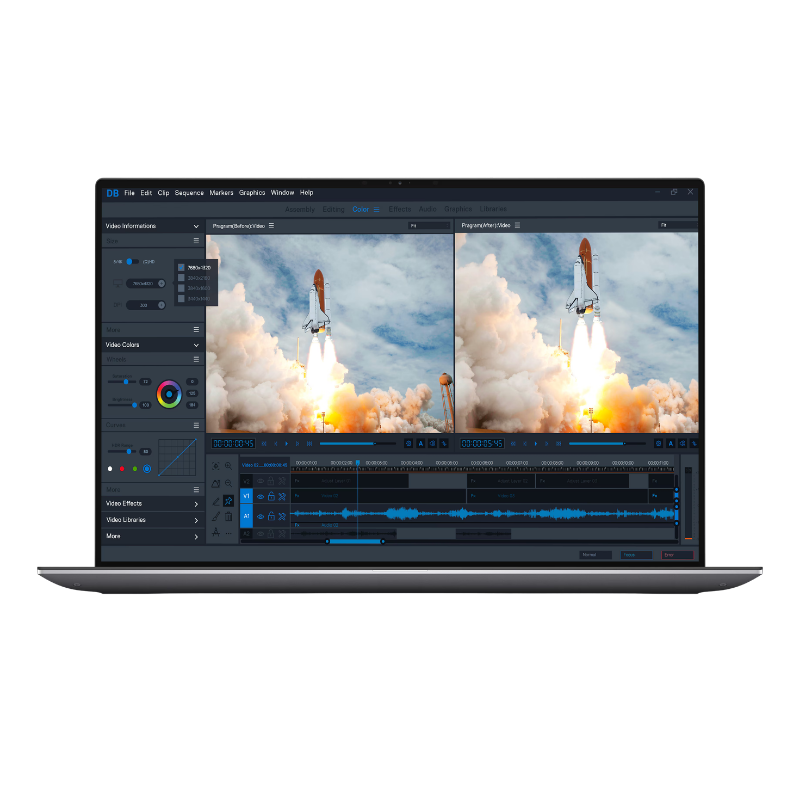This screenshot has height=800, width=800.
Task: Open the Wheels section hamburger menu
Action: 196,359
